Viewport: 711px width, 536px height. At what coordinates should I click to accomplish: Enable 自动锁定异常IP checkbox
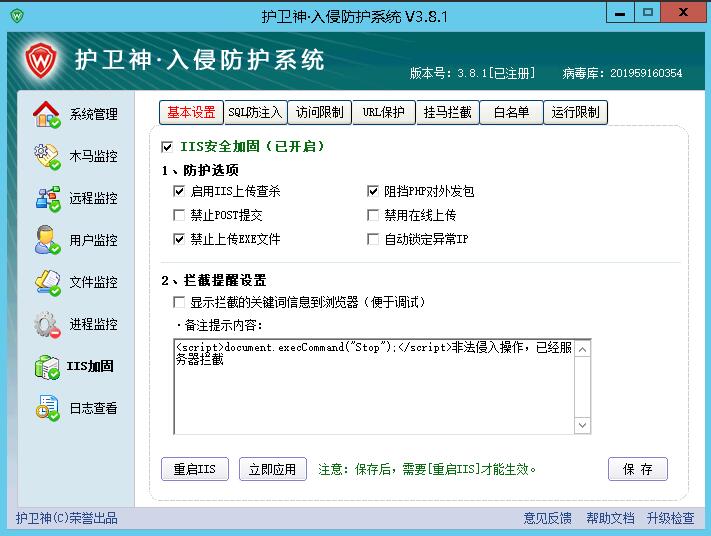pos(373,239)
